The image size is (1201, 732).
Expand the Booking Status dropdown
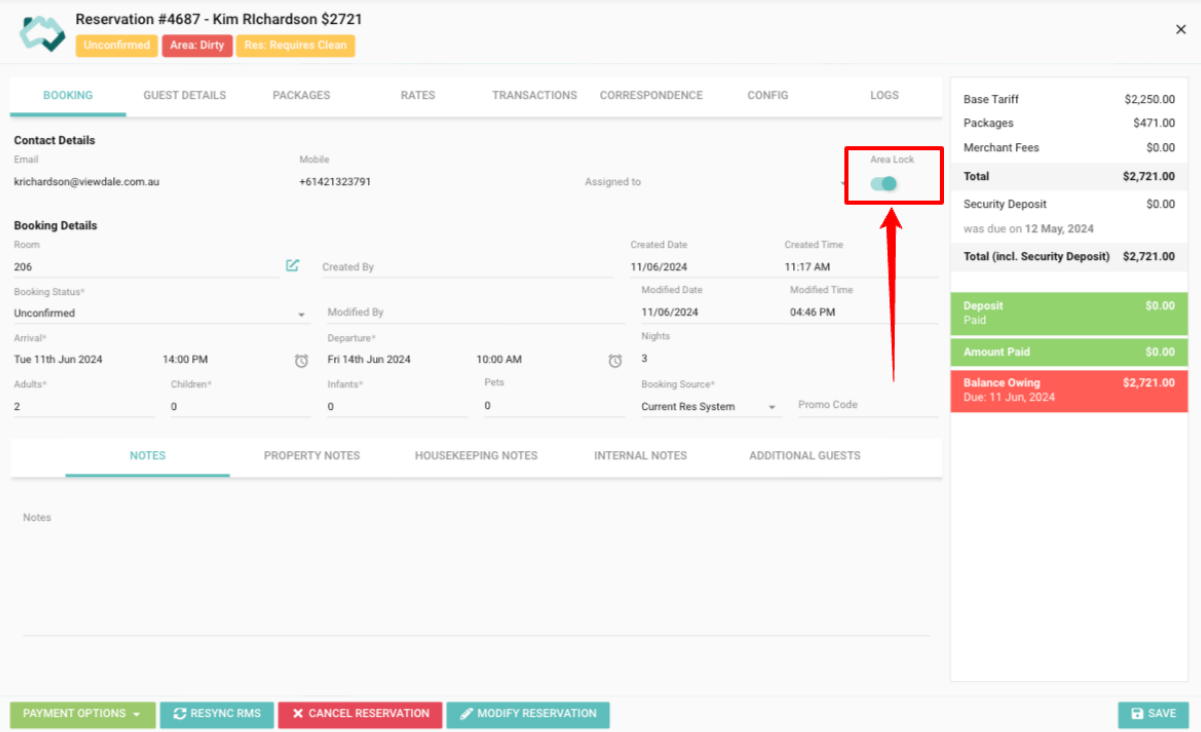click(302, 314)
